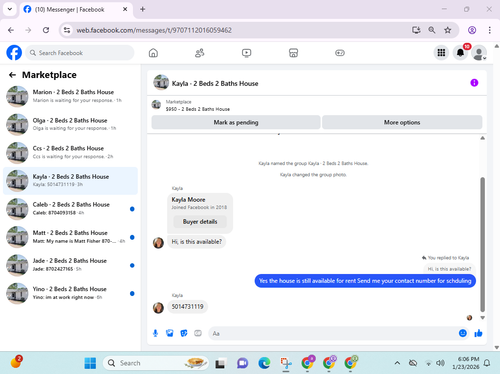The height and width of the screenshot is (374, 500).
Task: Click the message input field Aa
Action: click(333, 333)
